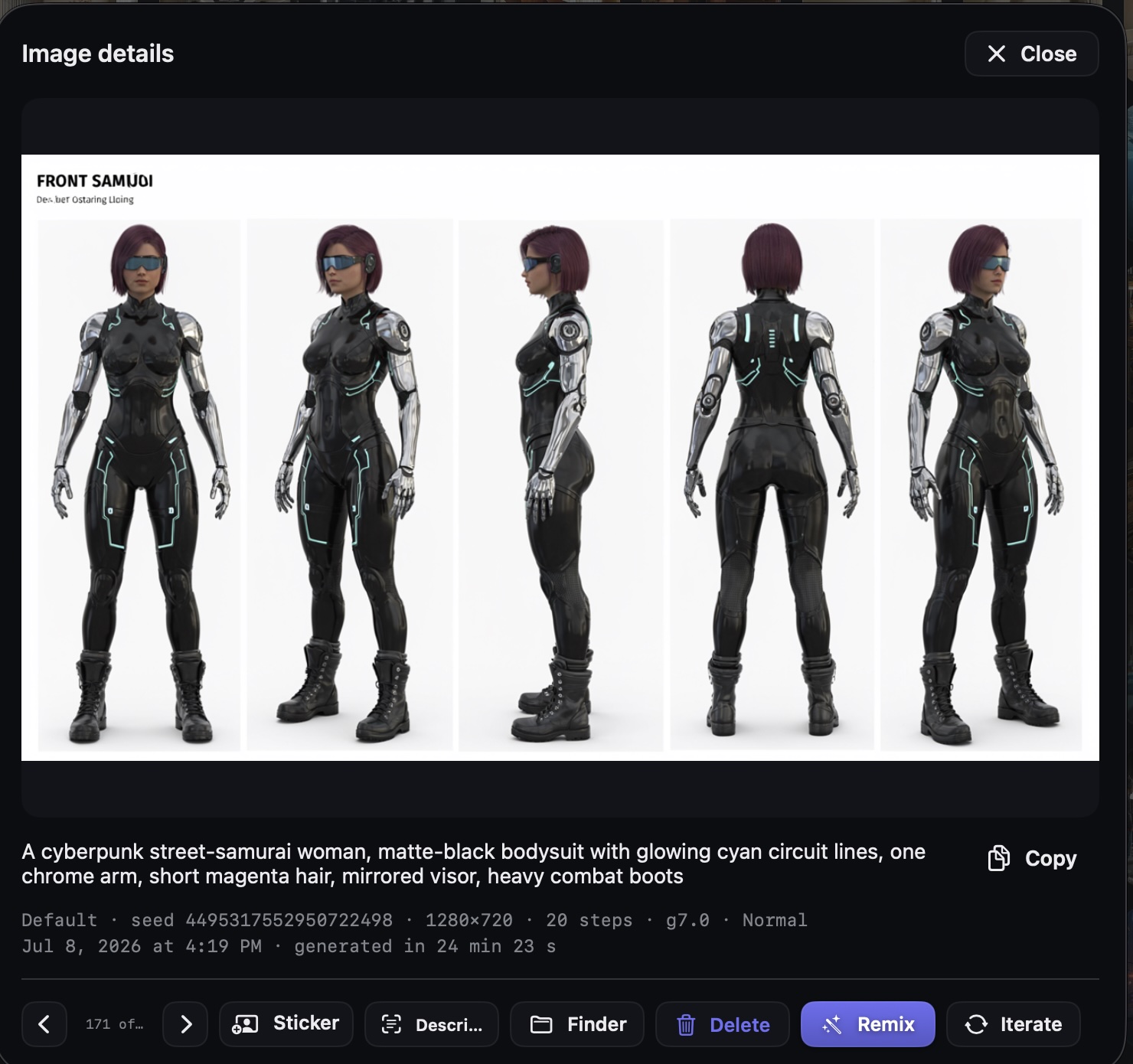Click the clipboard copy icon
1133x1064 pixels.
(998, 858)
